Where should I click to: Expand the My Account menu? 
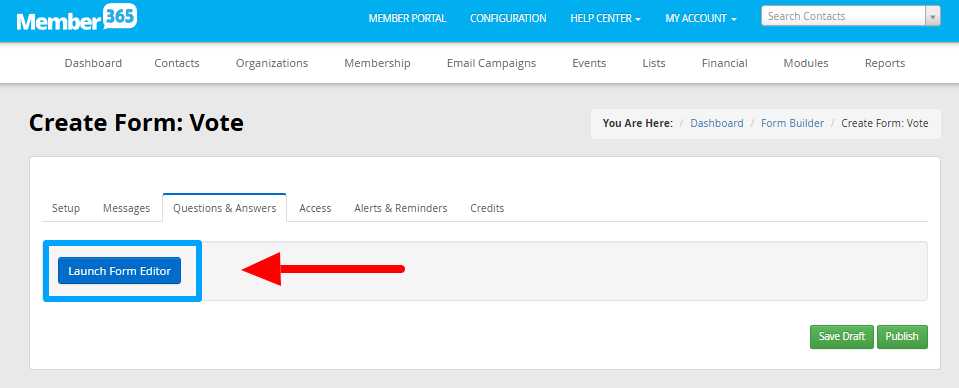[x=701, y=18]
